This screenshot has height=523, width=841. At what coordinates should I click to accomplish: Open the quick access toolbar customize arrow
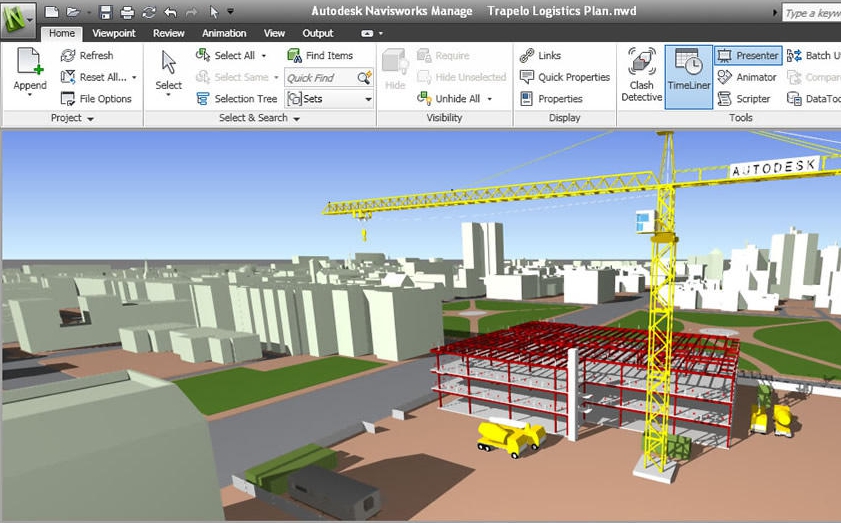pyautogui.click(x=231, y=11)
